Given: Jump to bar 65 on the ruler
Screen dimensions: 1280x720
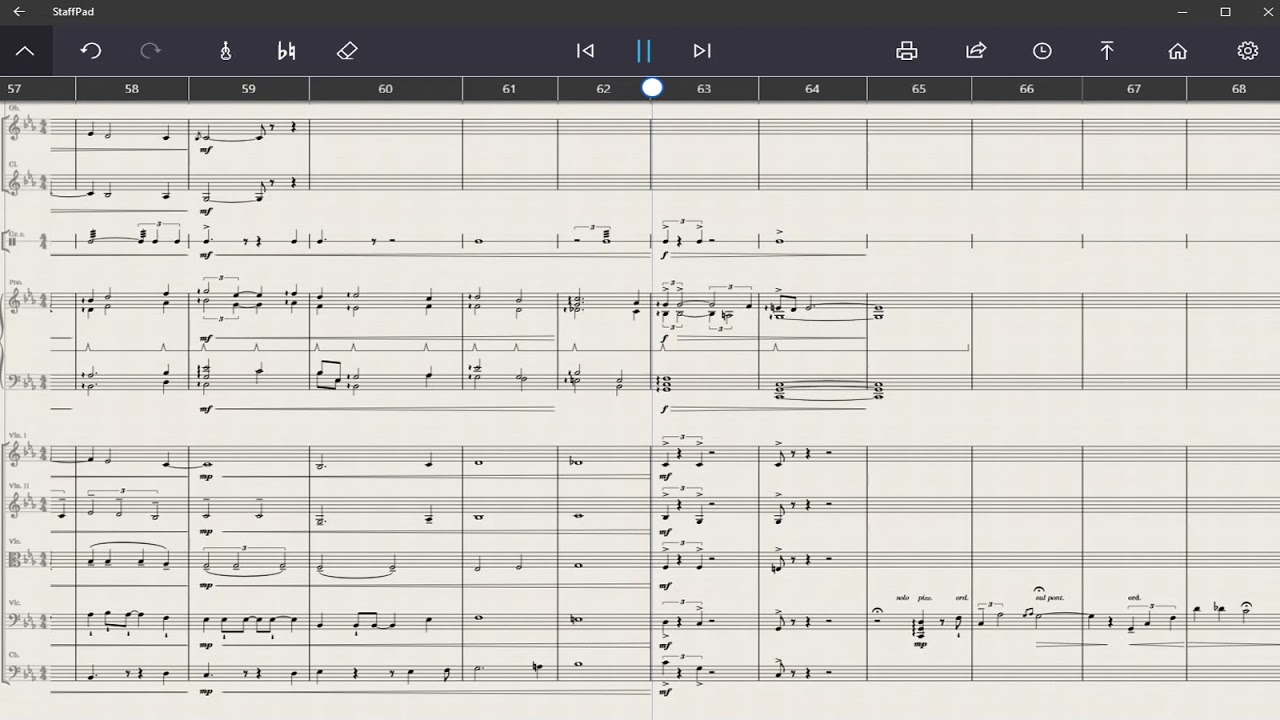Looking at the screenshot, I should point(919,89).
